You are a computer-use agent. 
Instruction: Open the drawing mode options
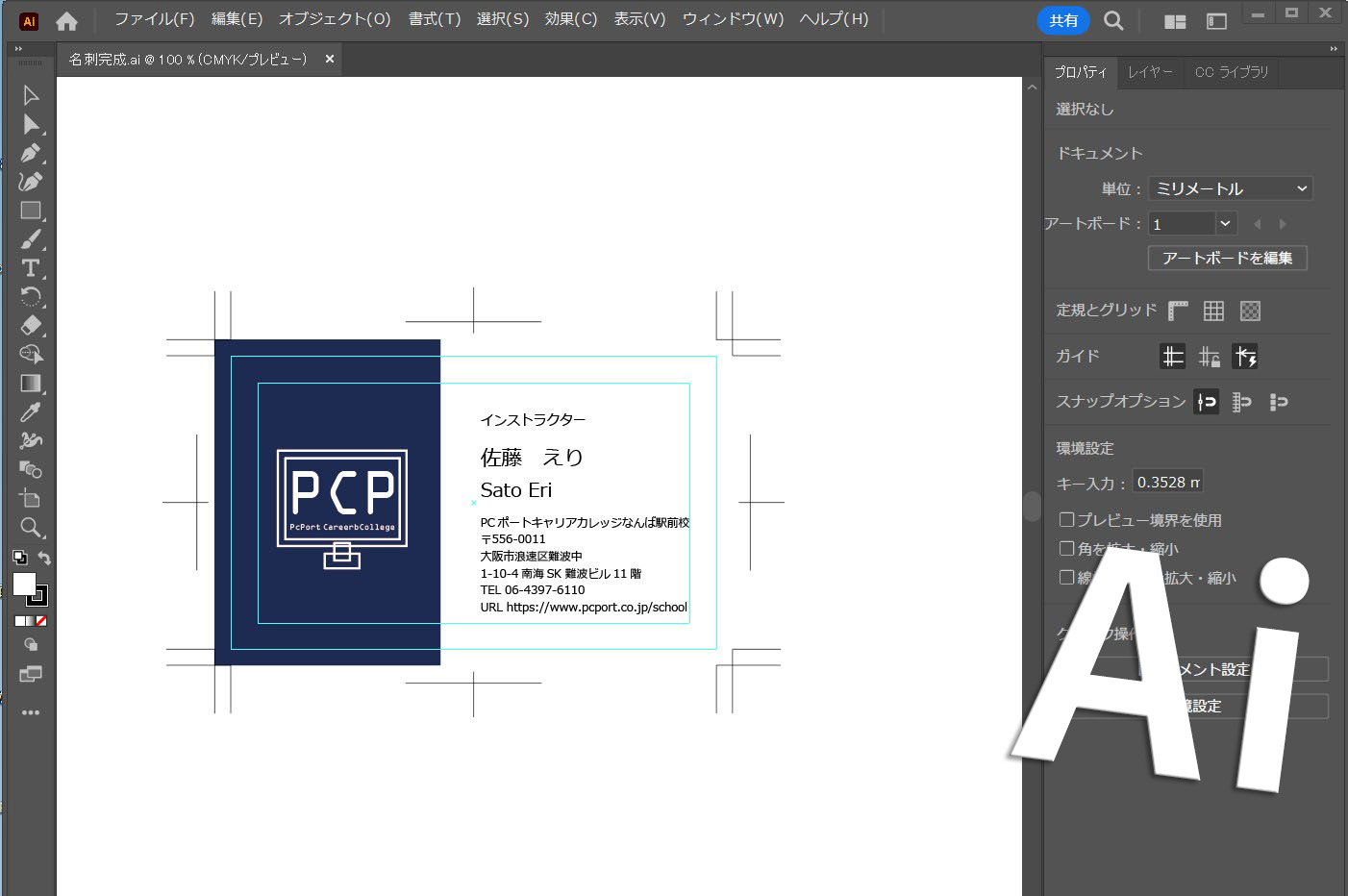tap(31, 645)
